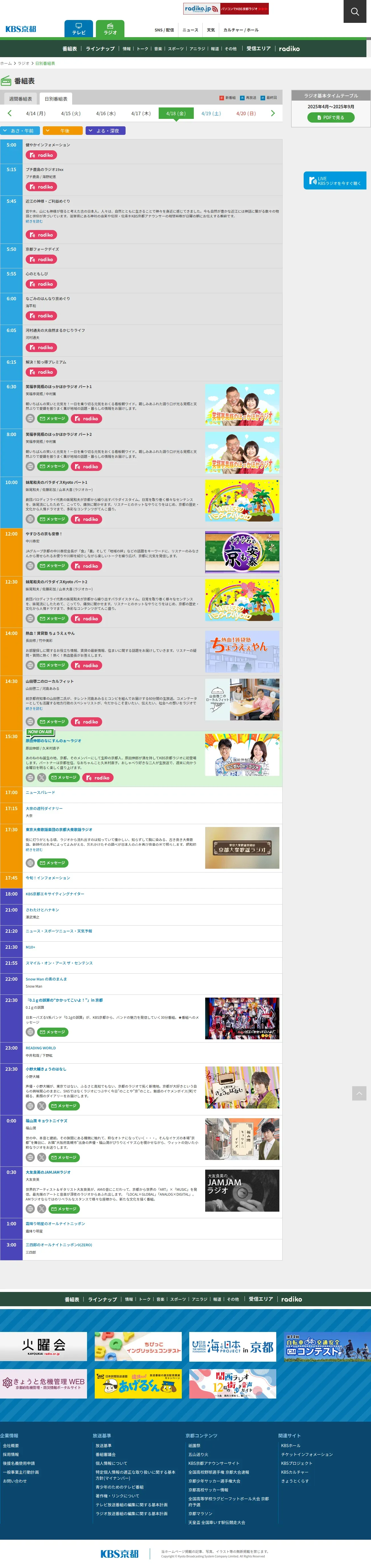This screenshot has height=1568, width=371.
Task: Open the カルチャー/ホール header menu
Action: click(241, 30)
